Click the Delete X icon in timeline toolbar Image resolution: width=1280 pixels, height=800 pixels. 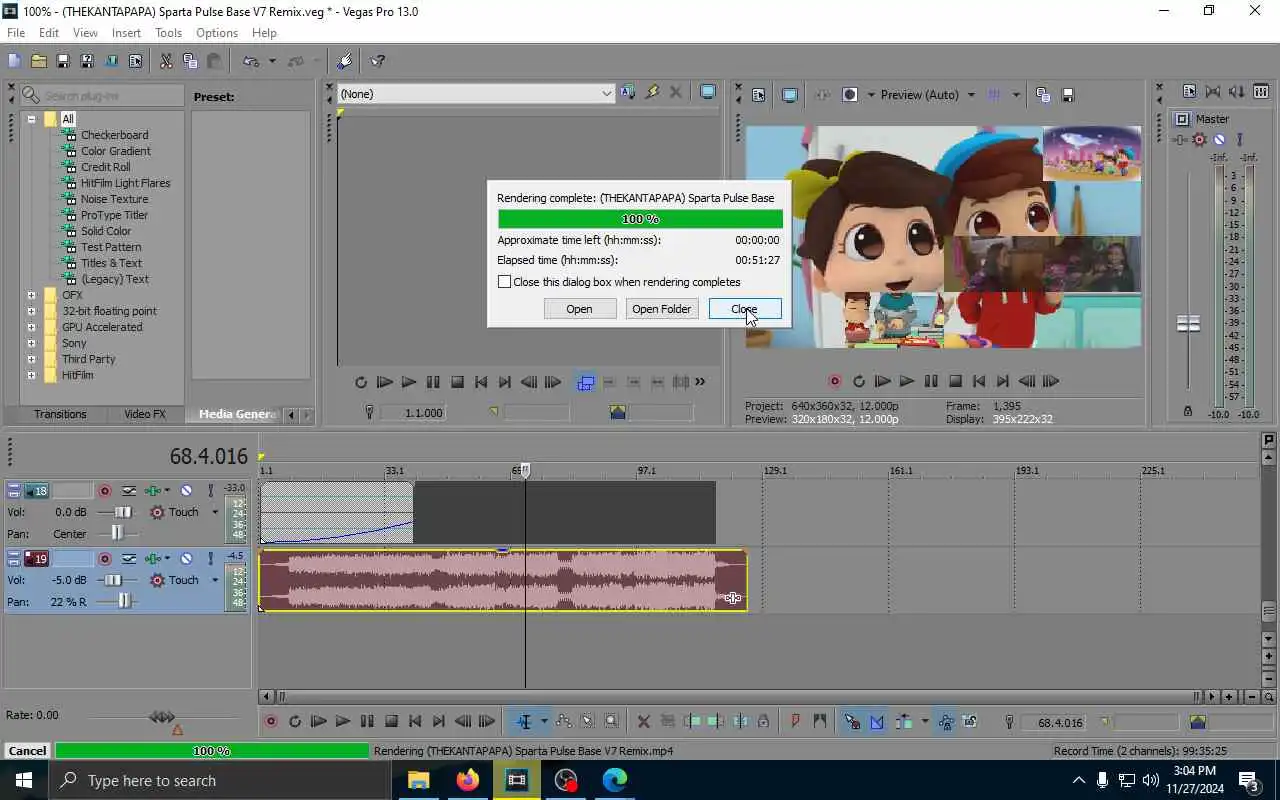[643, 722]
